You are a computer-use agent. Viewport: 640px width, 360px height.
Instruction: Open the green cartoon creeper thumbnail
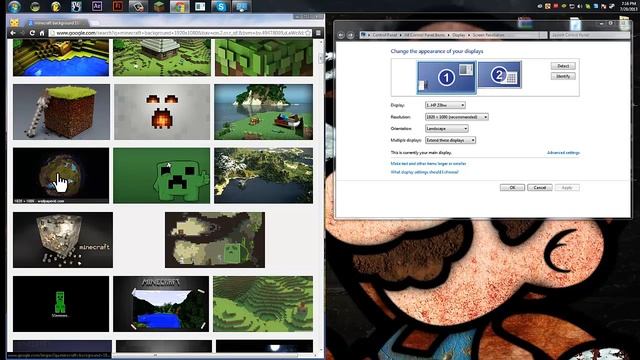(x=162, y=176)
